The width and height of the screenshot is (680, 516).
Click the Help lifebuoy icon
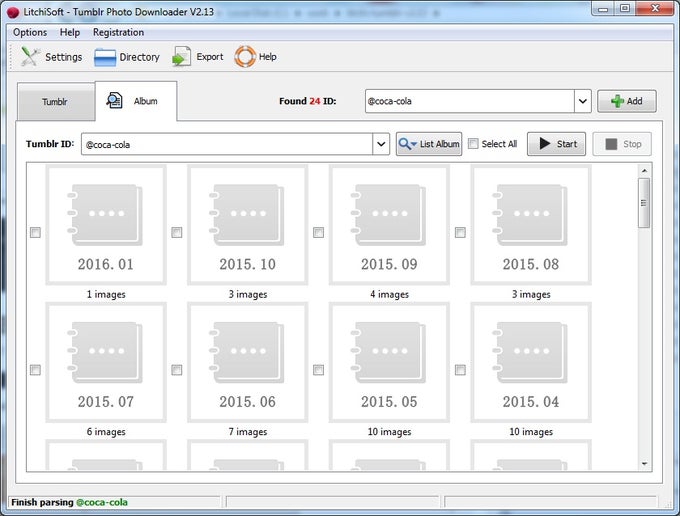pos(245,57)
